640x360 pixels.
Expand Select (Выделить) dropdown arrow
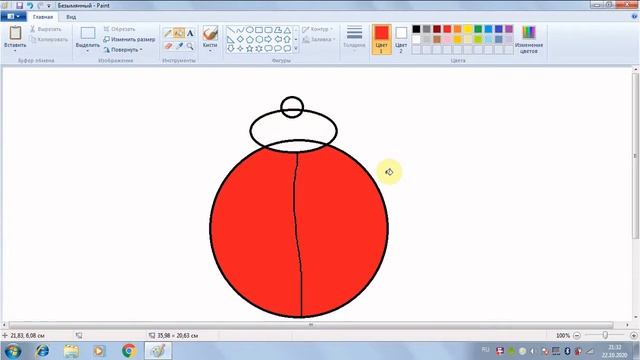pos(88,51)
